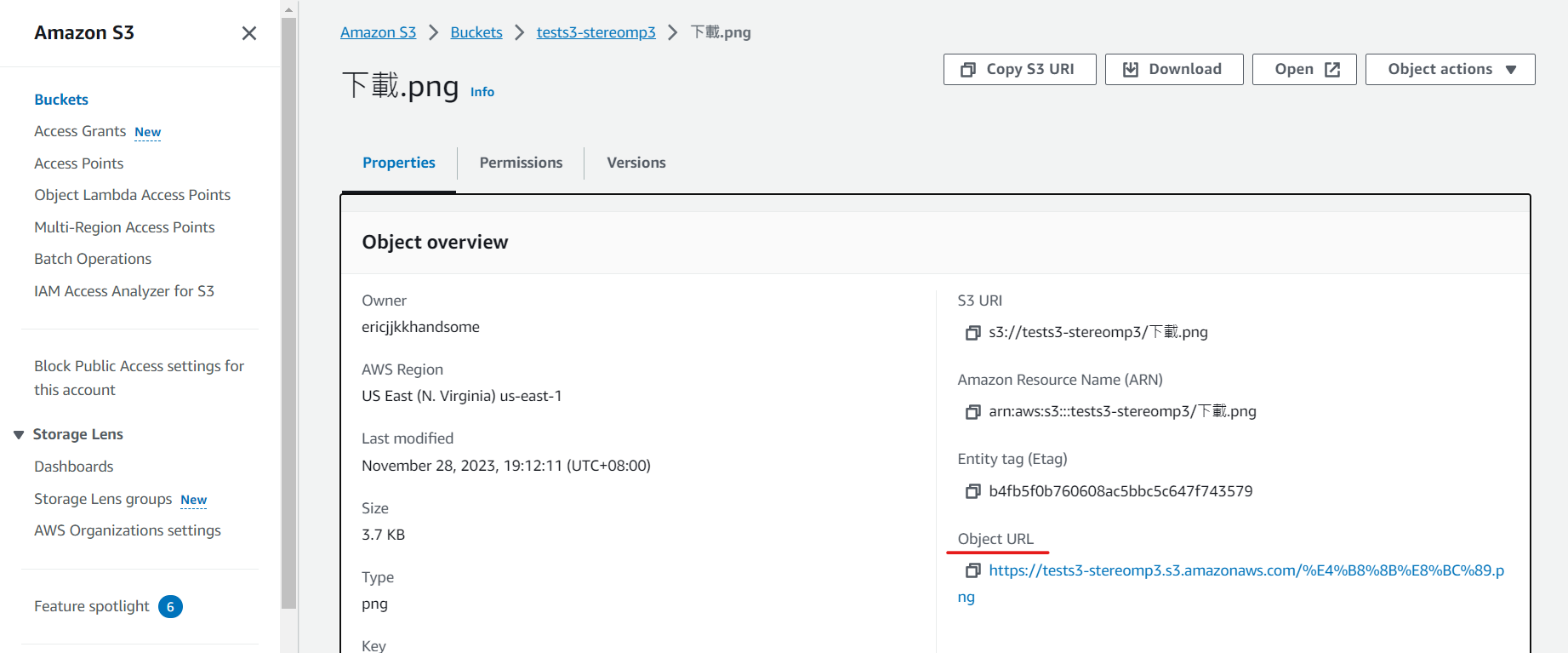Open Block Public Access settings
1568x653 pixels.
[140, 378]
